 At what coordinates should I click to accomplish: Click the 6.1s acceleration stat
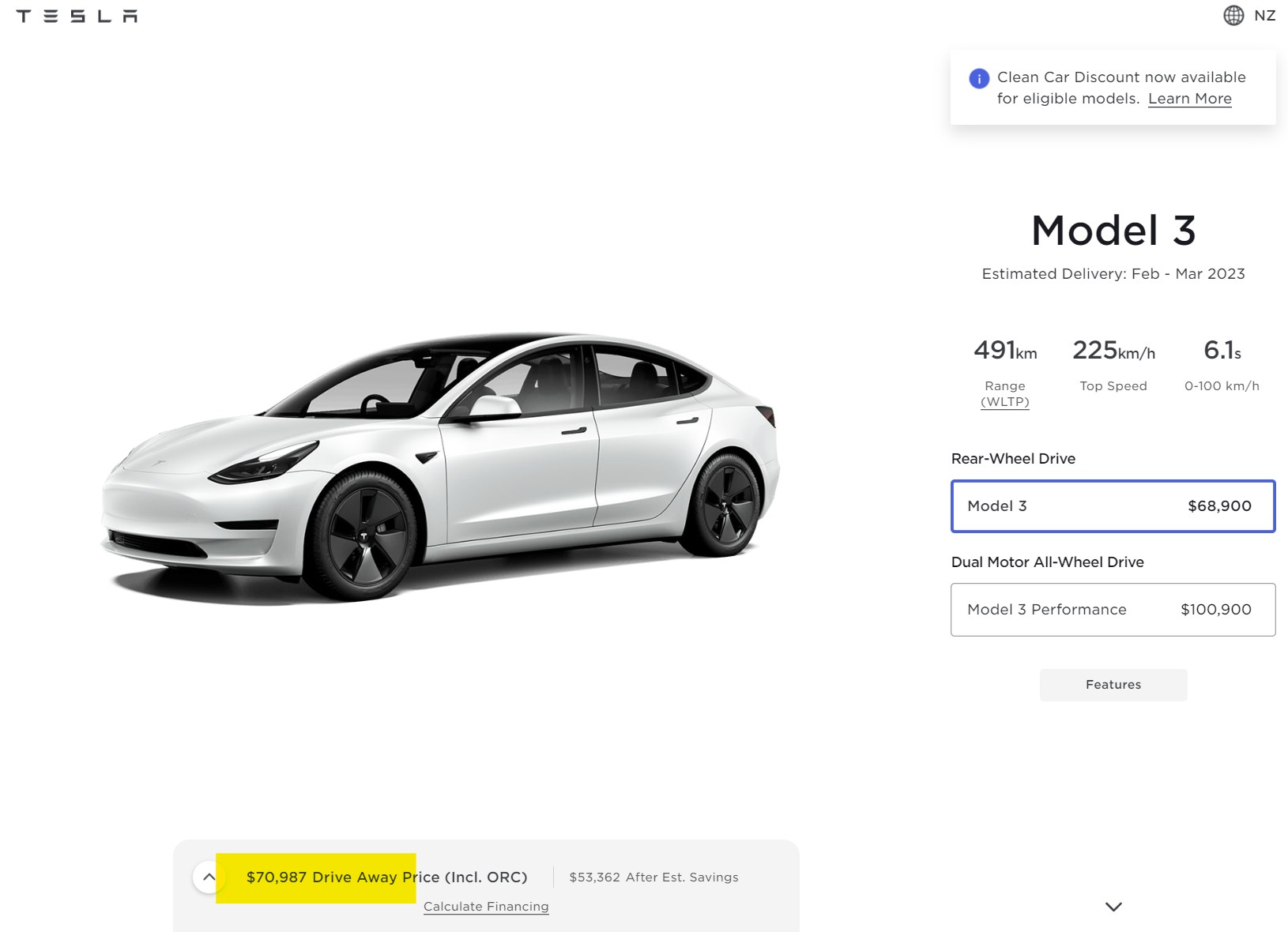coord(1222,363)
